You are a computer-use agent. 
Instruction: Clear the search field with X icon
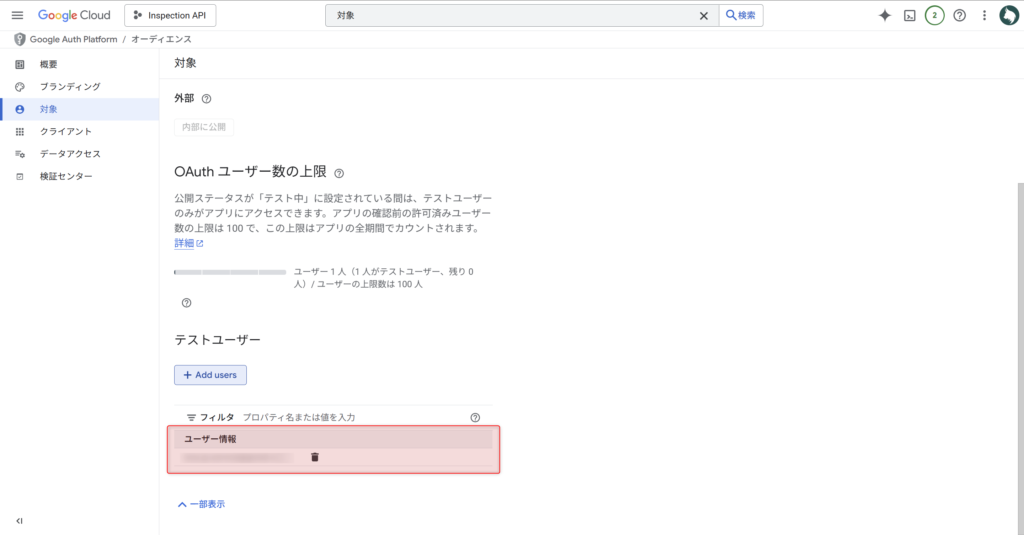click(703, 16)
